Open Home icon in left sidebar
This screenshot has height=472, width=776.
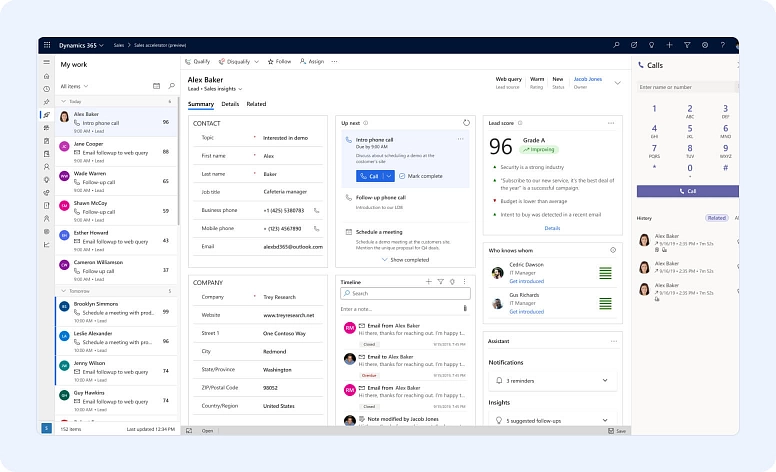click(x=47, y=76)
